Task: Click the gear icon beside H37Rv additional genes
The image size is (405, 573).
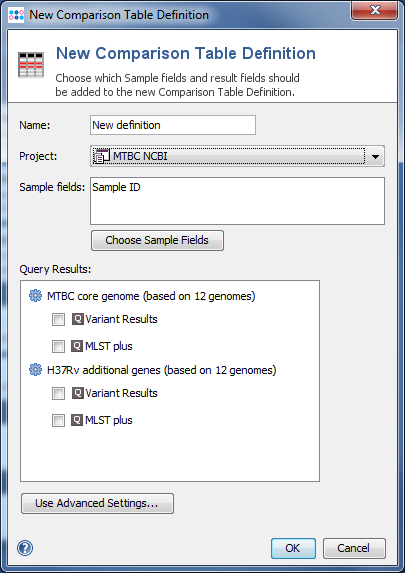Action: click(x=35, y=370)
